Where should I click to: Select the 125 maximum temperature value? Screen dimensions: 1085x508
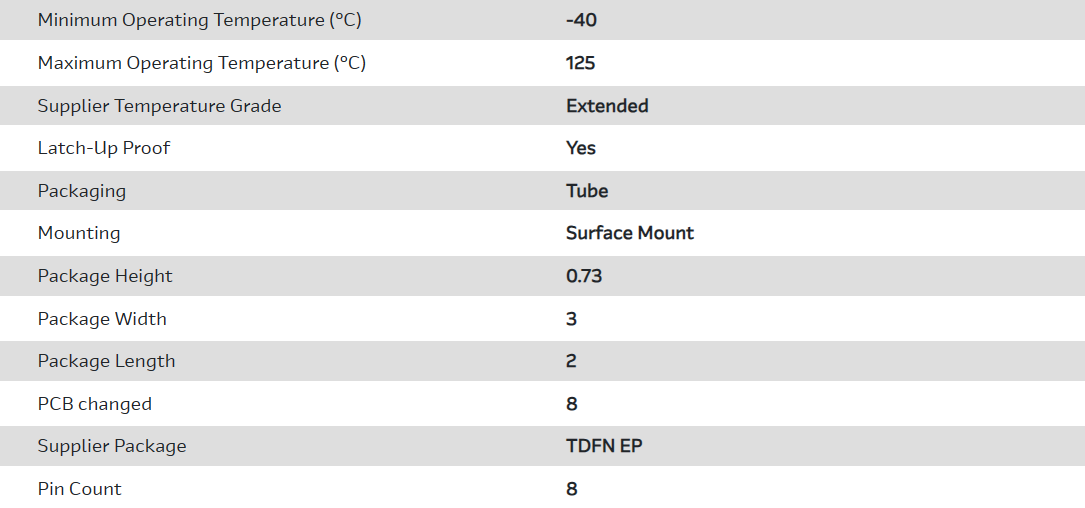(x=580, y=63)
